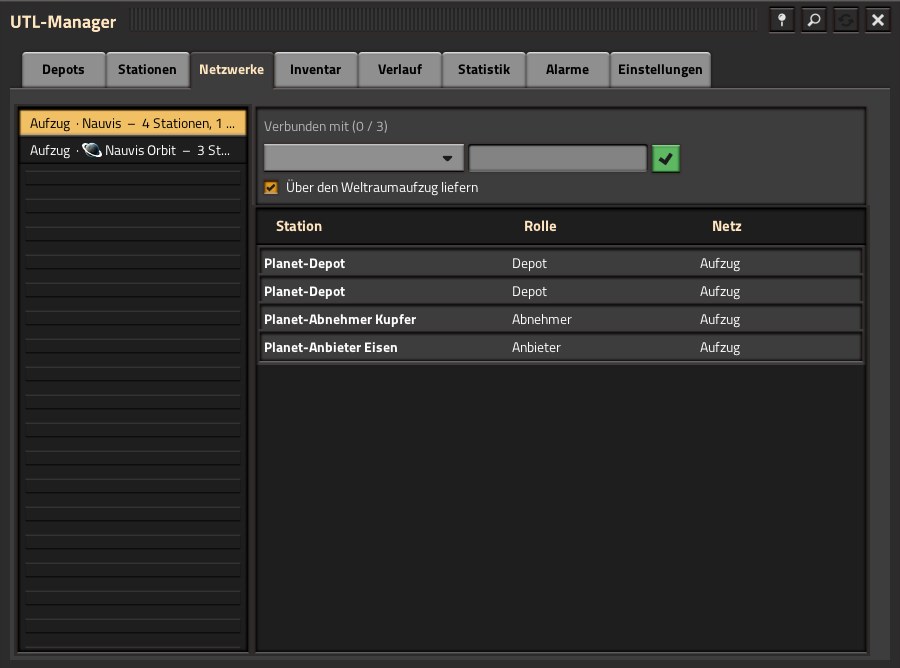Switch to the Alarme tab
This screenshot has width=900, height=668.
pyautogui.click(x=568, y=69)
